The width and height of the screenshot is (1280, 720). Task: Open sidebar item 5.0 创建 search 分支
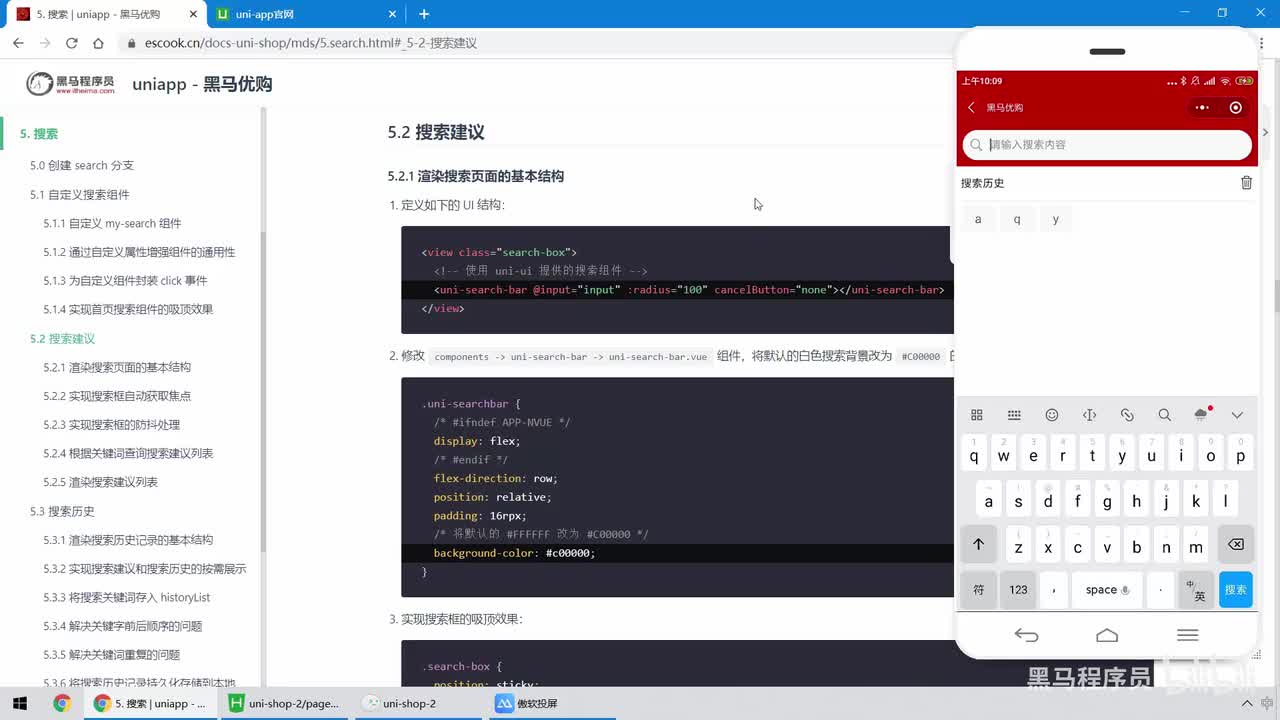coord(82,166)
